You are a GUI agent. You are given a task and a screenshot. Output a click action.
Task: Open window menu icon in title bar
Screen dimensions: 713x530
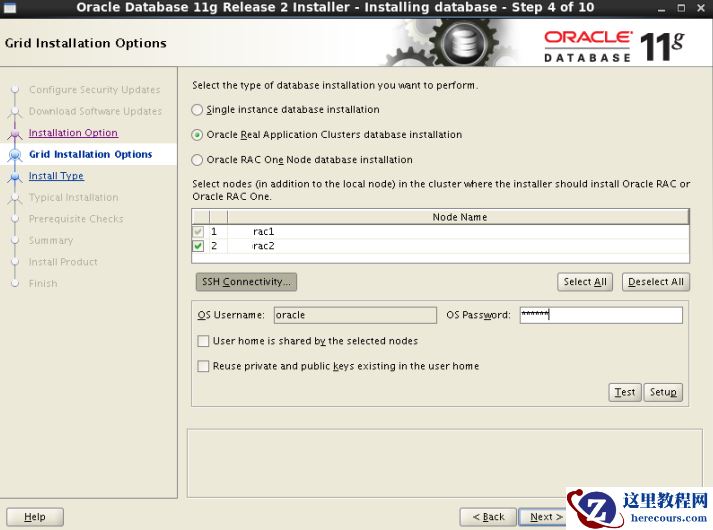coord(9,7)
